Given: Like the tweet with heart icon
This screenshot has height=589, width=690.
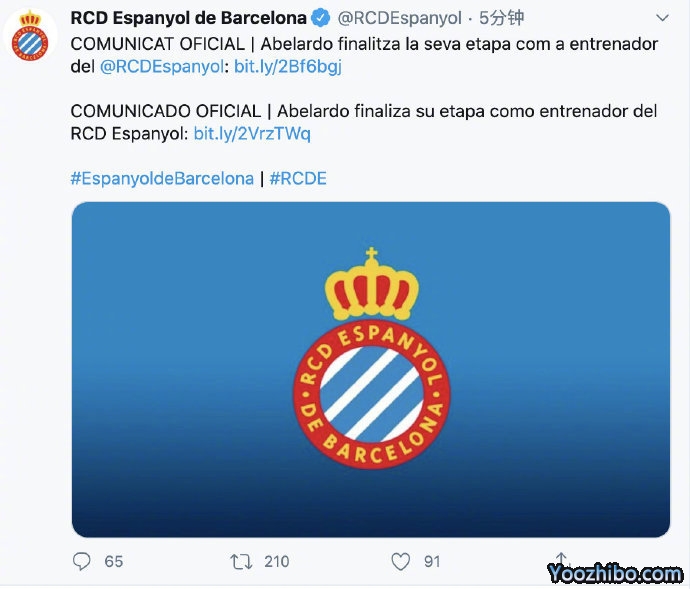Looking at the screenshot, I should tap(400, 562).
